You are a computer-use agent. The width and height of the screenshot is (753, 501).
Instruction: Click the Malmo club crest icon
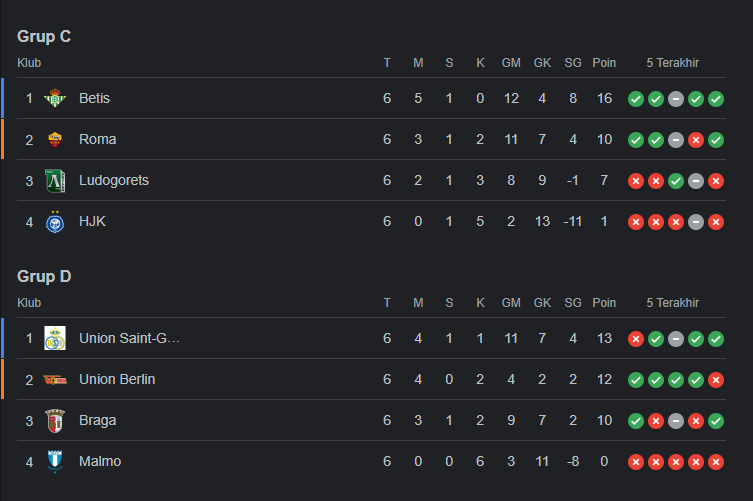pos(55,462)
